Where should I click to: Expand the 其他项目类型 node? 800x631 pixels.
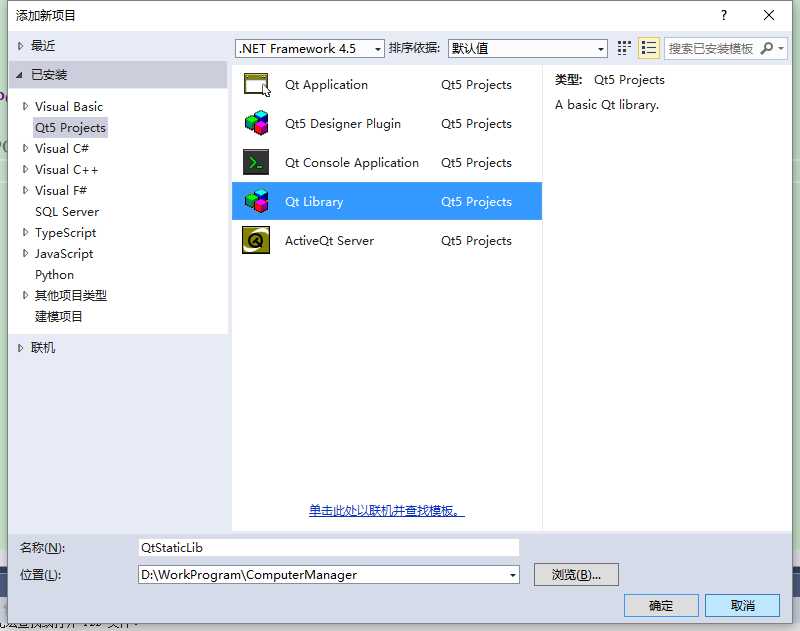point(25,295)
